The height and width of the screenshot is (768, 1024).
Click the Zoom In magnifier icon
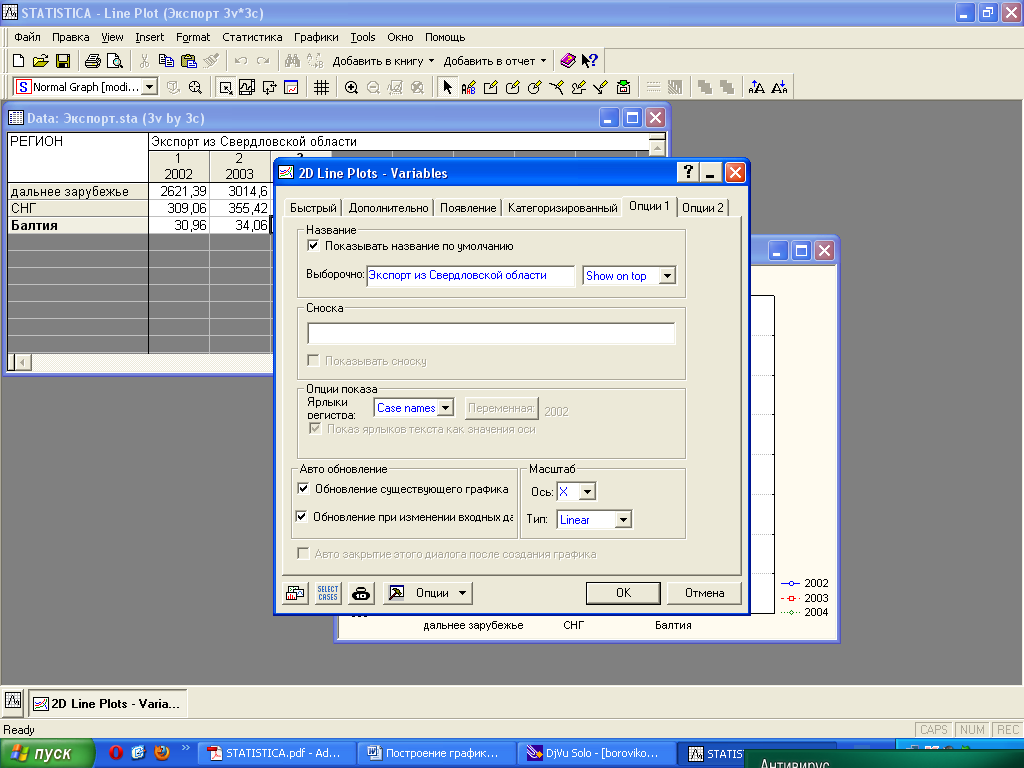(351, 87)
